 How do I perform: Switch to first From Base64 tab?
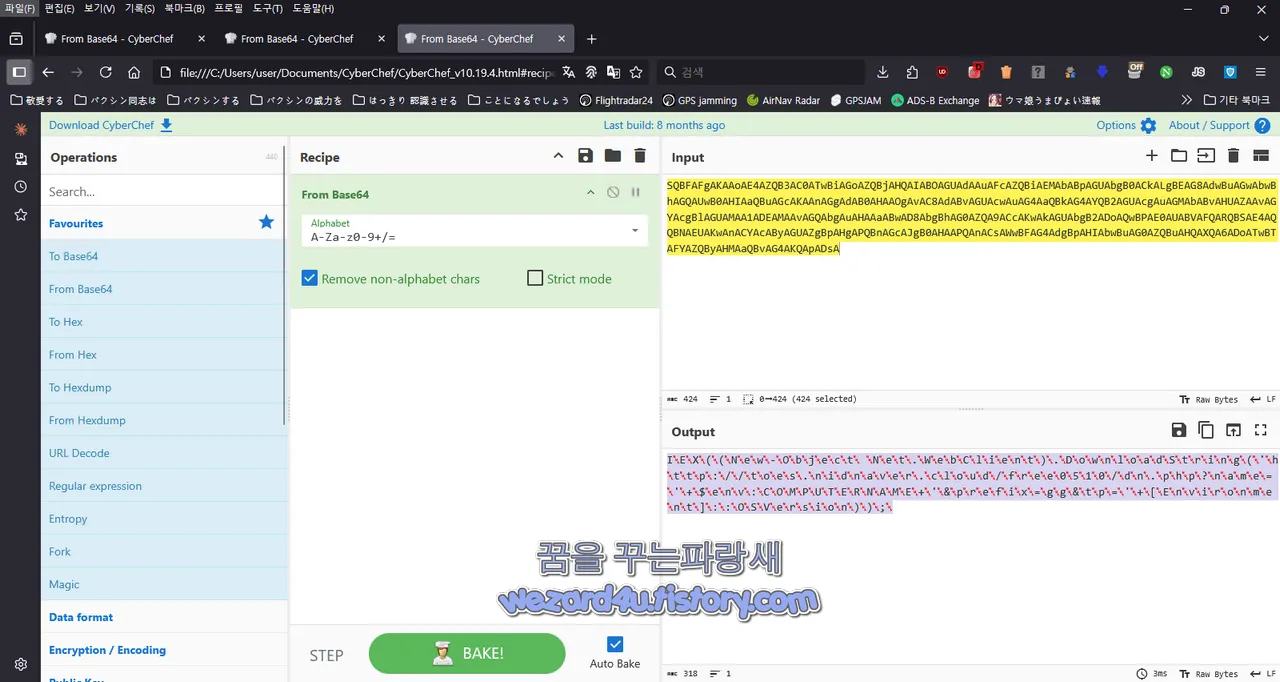click(x=124, y=39)
